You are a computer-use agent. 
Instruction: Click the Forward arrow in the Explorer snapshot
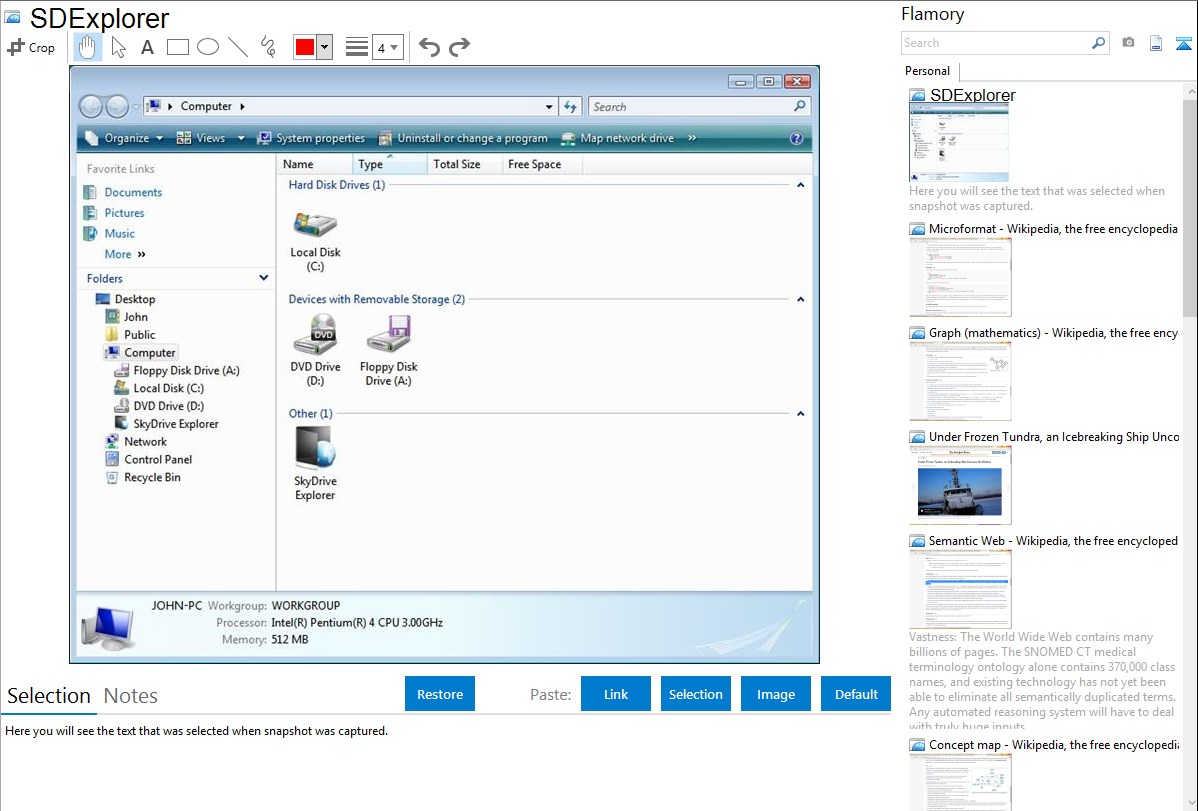coord(117,106)
